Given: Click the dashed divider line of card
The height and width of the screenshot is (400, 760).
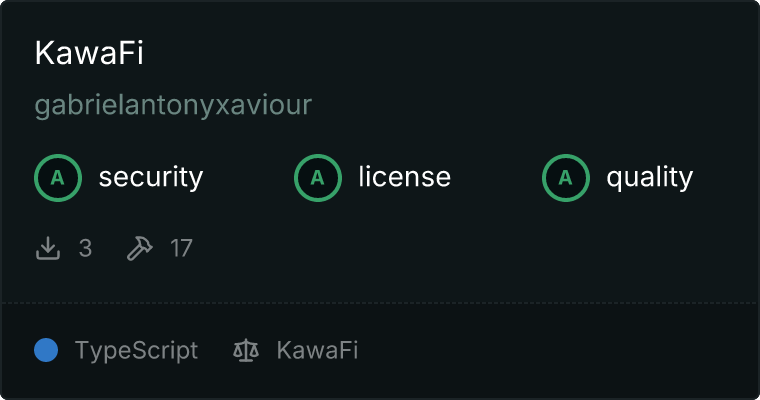Looking at the screenshot, I should [x=380, y=303].
